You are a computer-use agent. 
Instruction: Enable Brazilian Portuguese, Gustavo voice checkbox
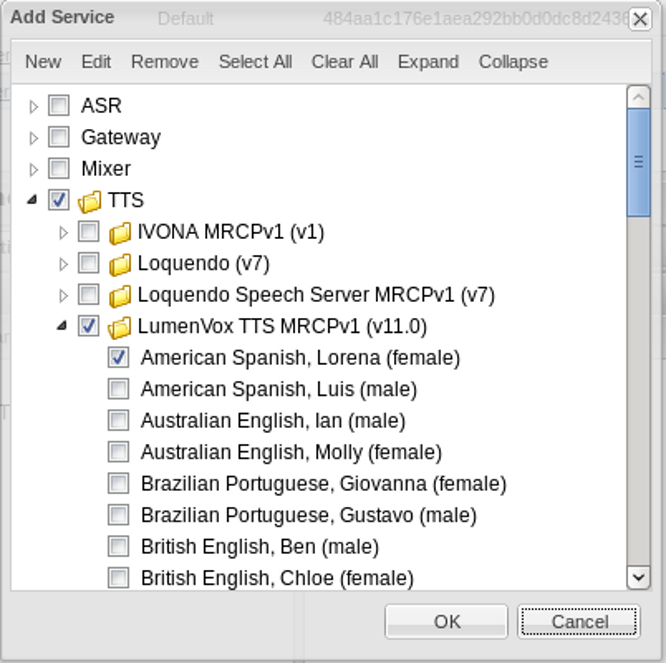[x=119, y=514]
